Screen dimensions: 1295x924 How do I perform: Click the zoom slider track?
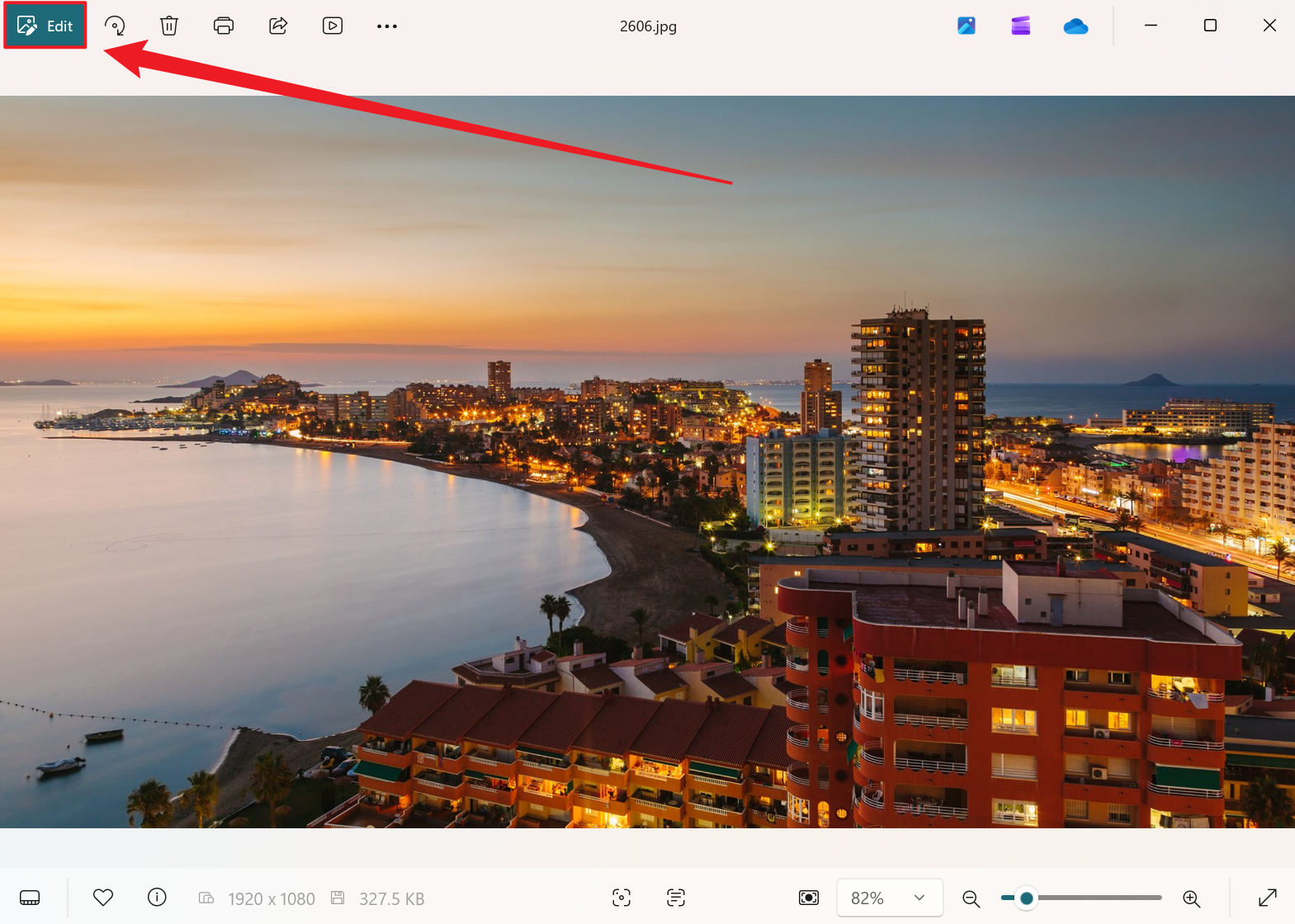pyautogui.click(x=1098, y=898)
